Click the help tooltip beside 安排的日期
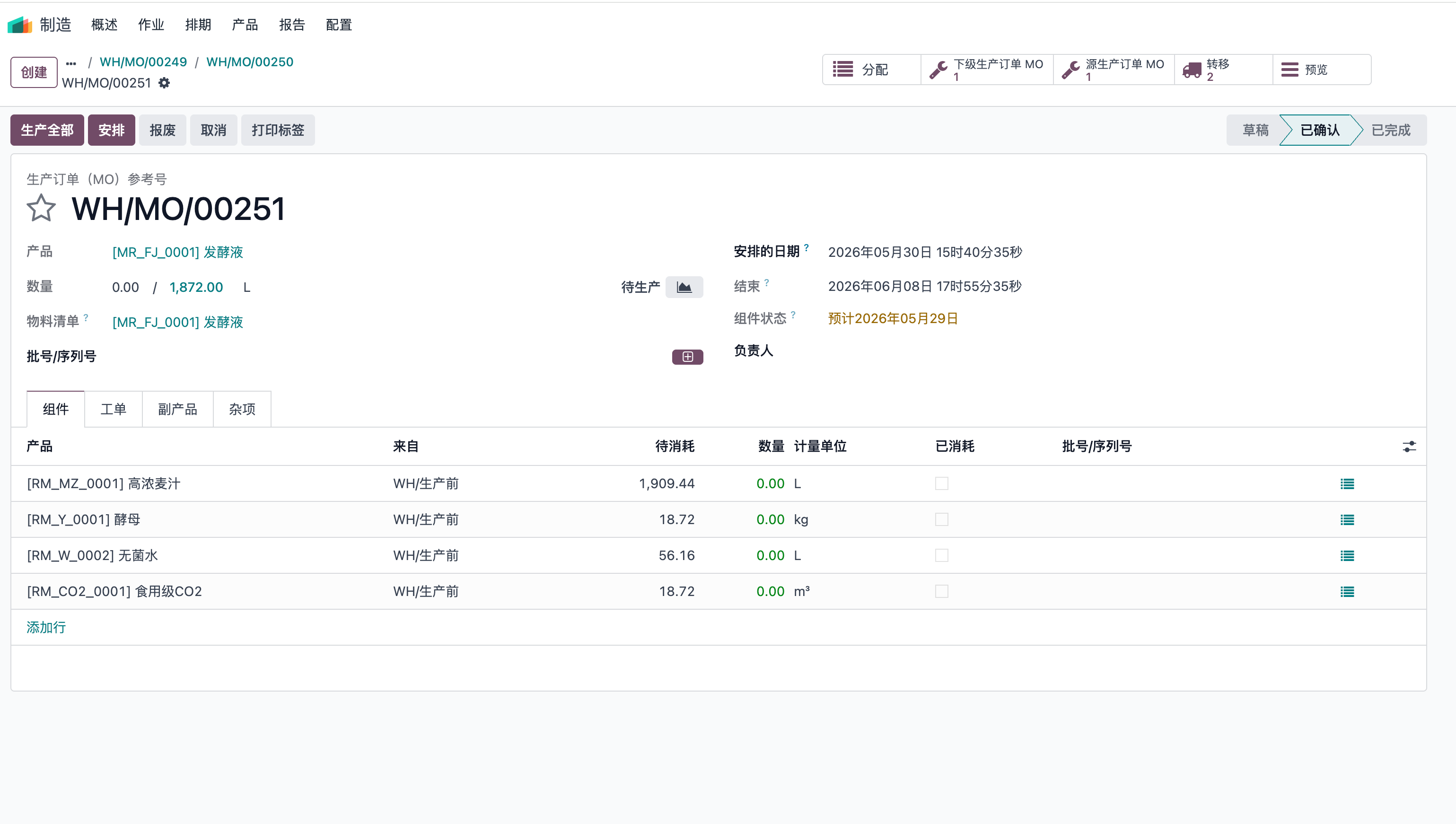The height and width of the screenshot is (824, 1456). point(807,247)
